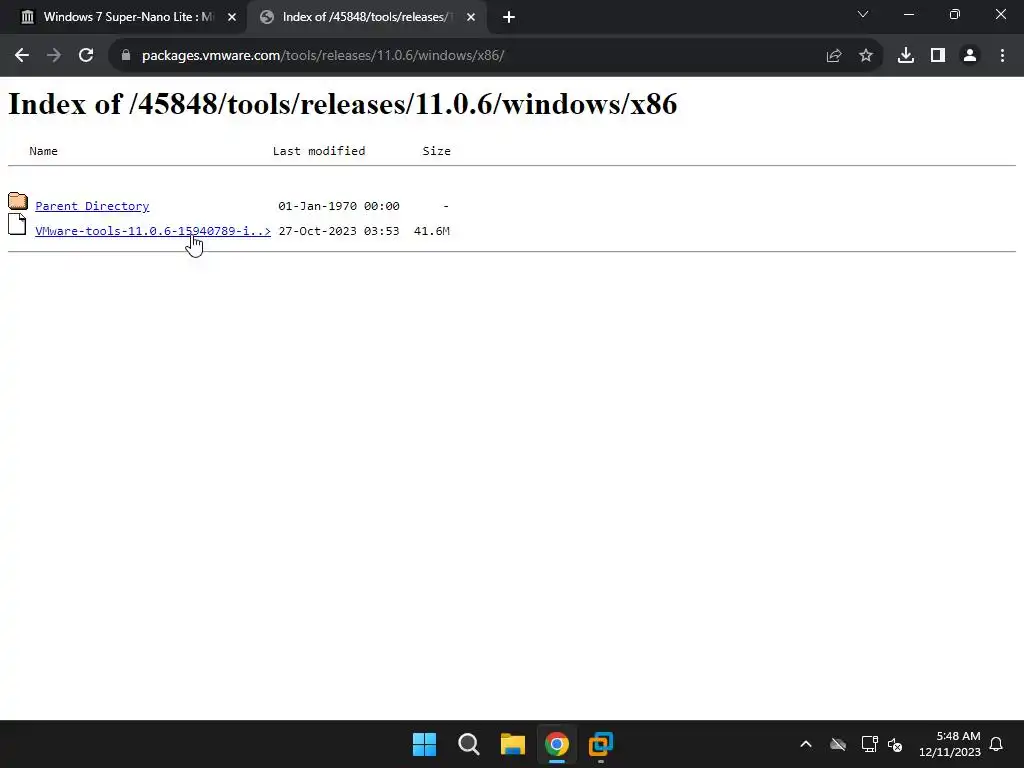
Task: Click the OneDrive cloud tray icon
Action: [x=838, y=744]
